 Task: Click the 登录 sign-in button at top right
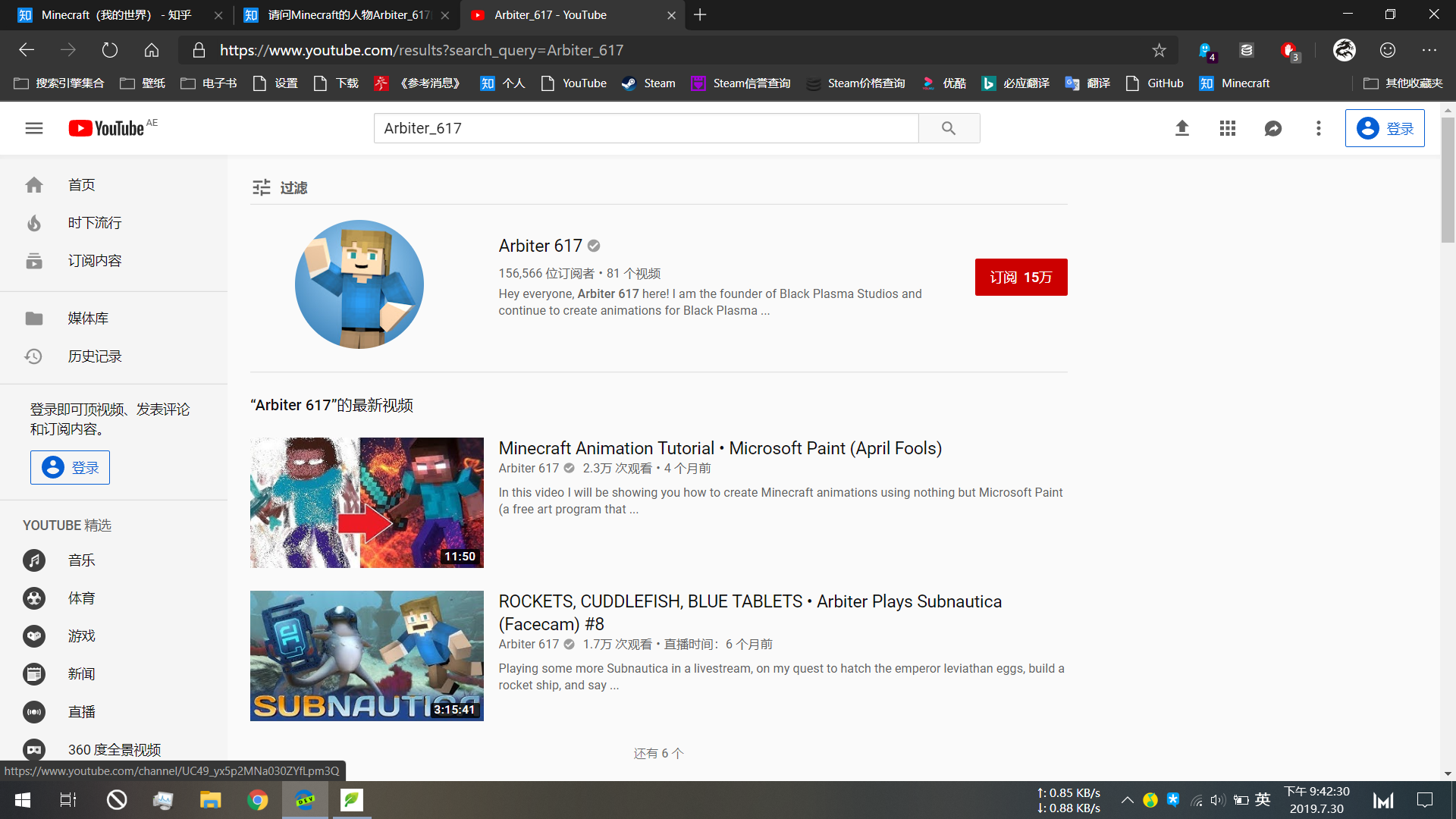click(1385, 128)
